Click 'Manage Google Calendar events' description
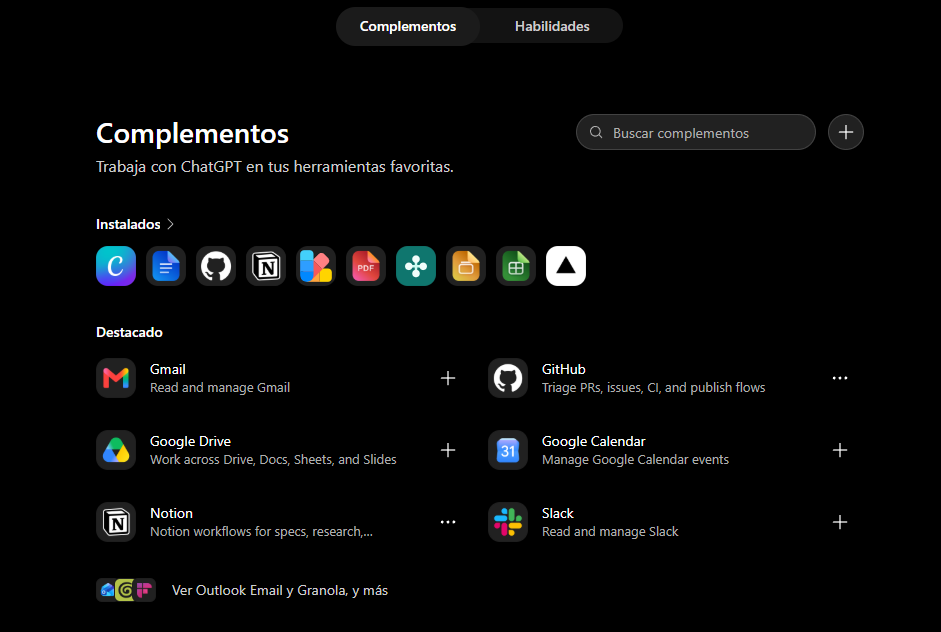Screen dimensions: 941x632 tap(636, 460)
